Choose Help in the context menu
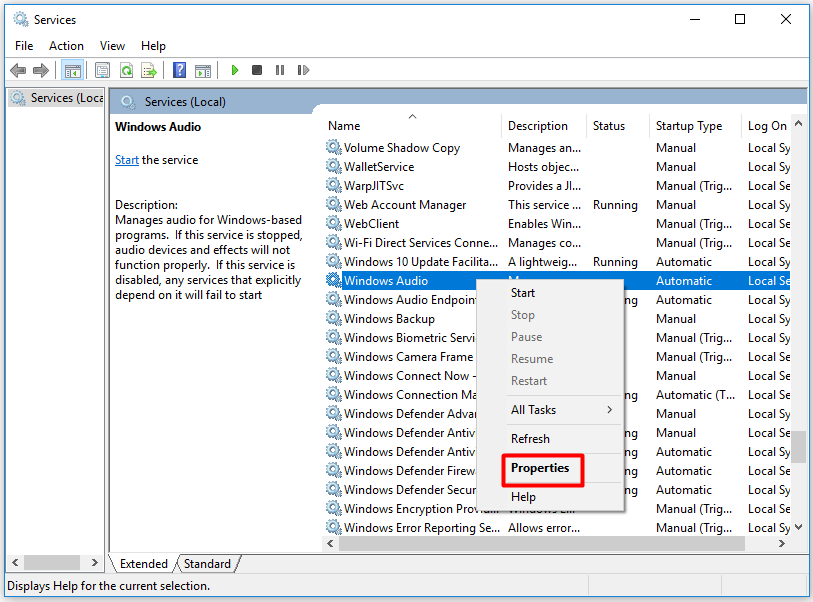This screenshot has height=602, width=813. pyautogui.click(x=550, y=497)
